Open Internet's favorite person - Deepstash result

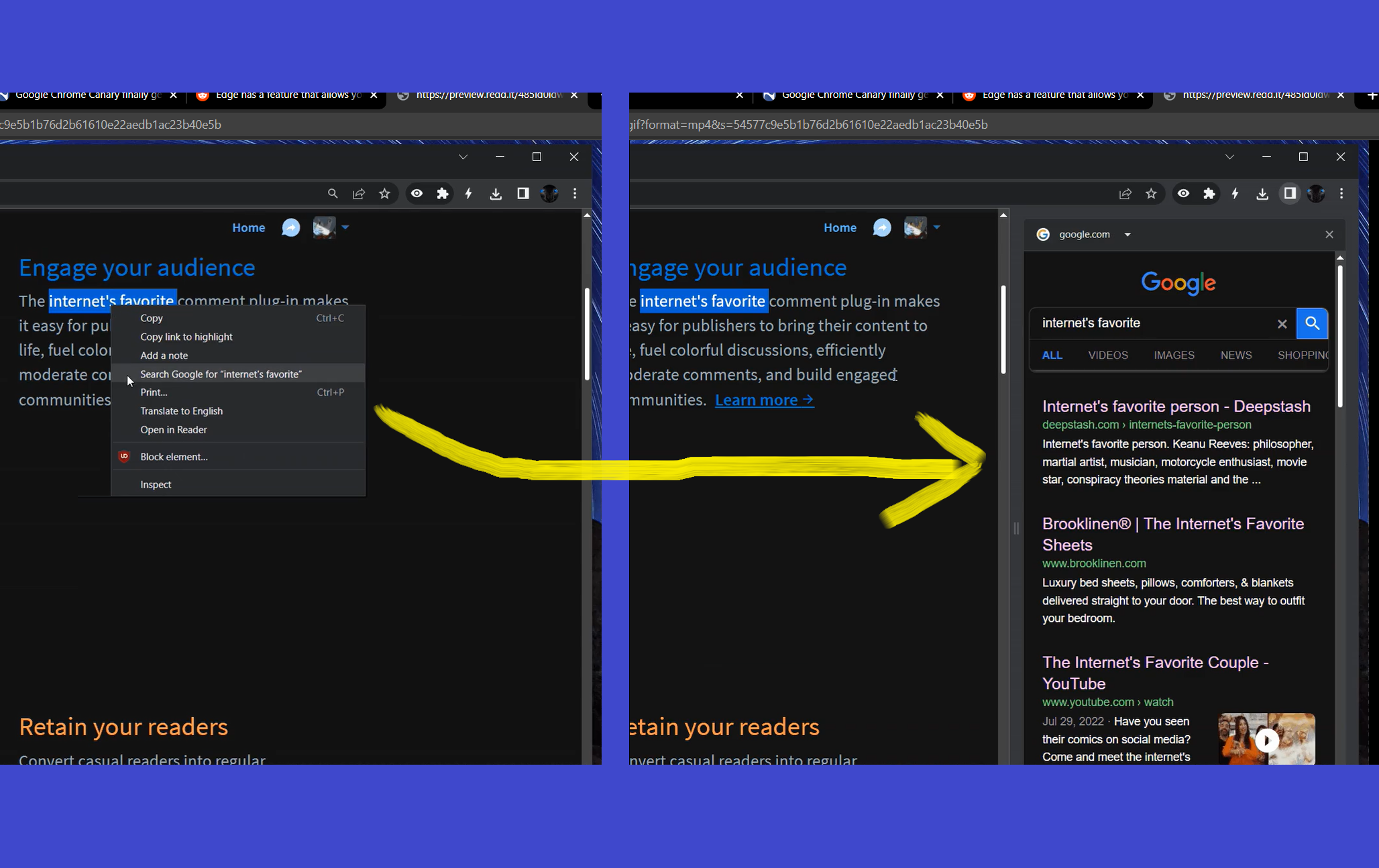(1176, 406)
